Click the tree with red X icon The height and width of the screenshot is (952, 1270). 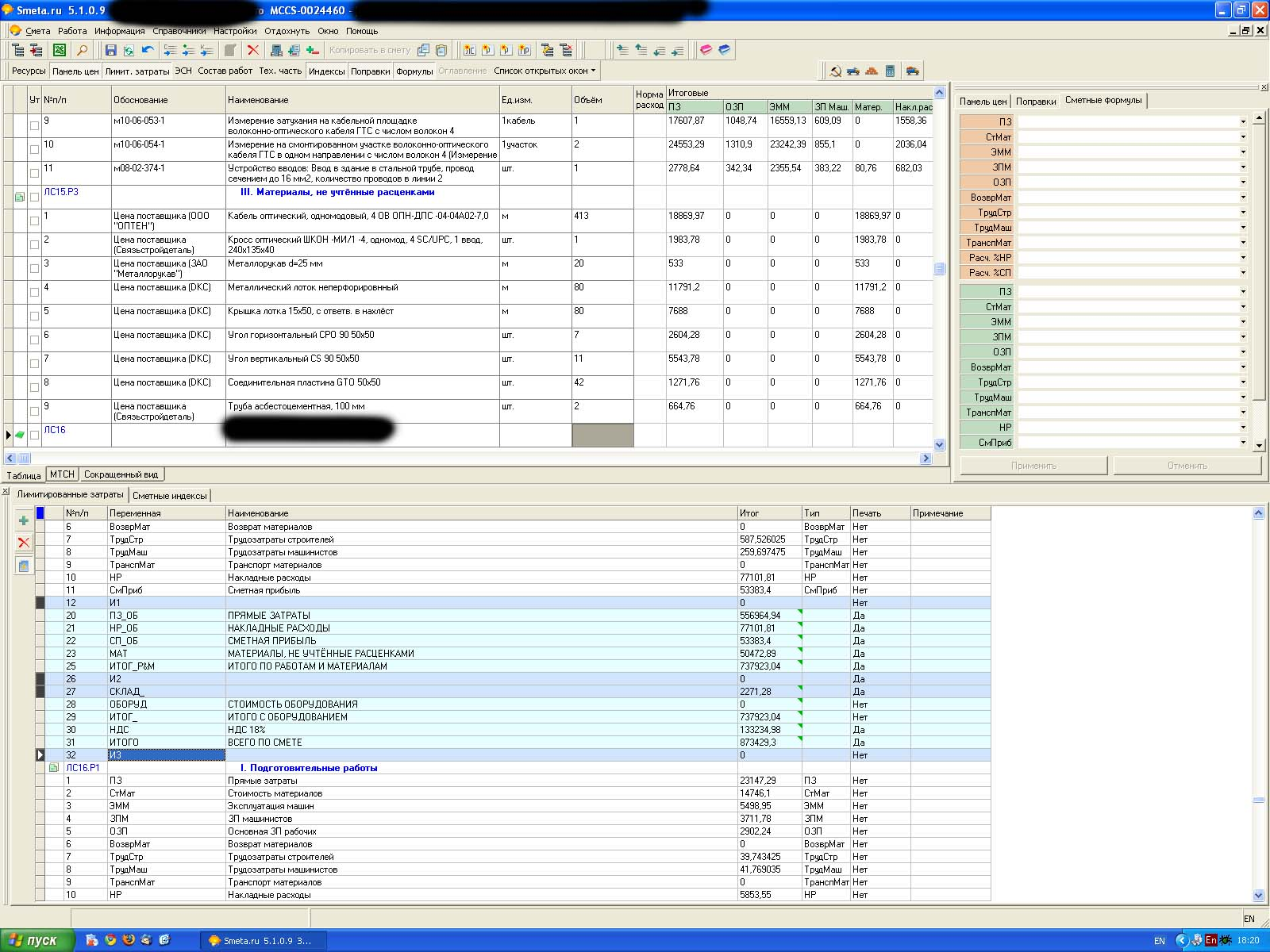coord(566,50)
